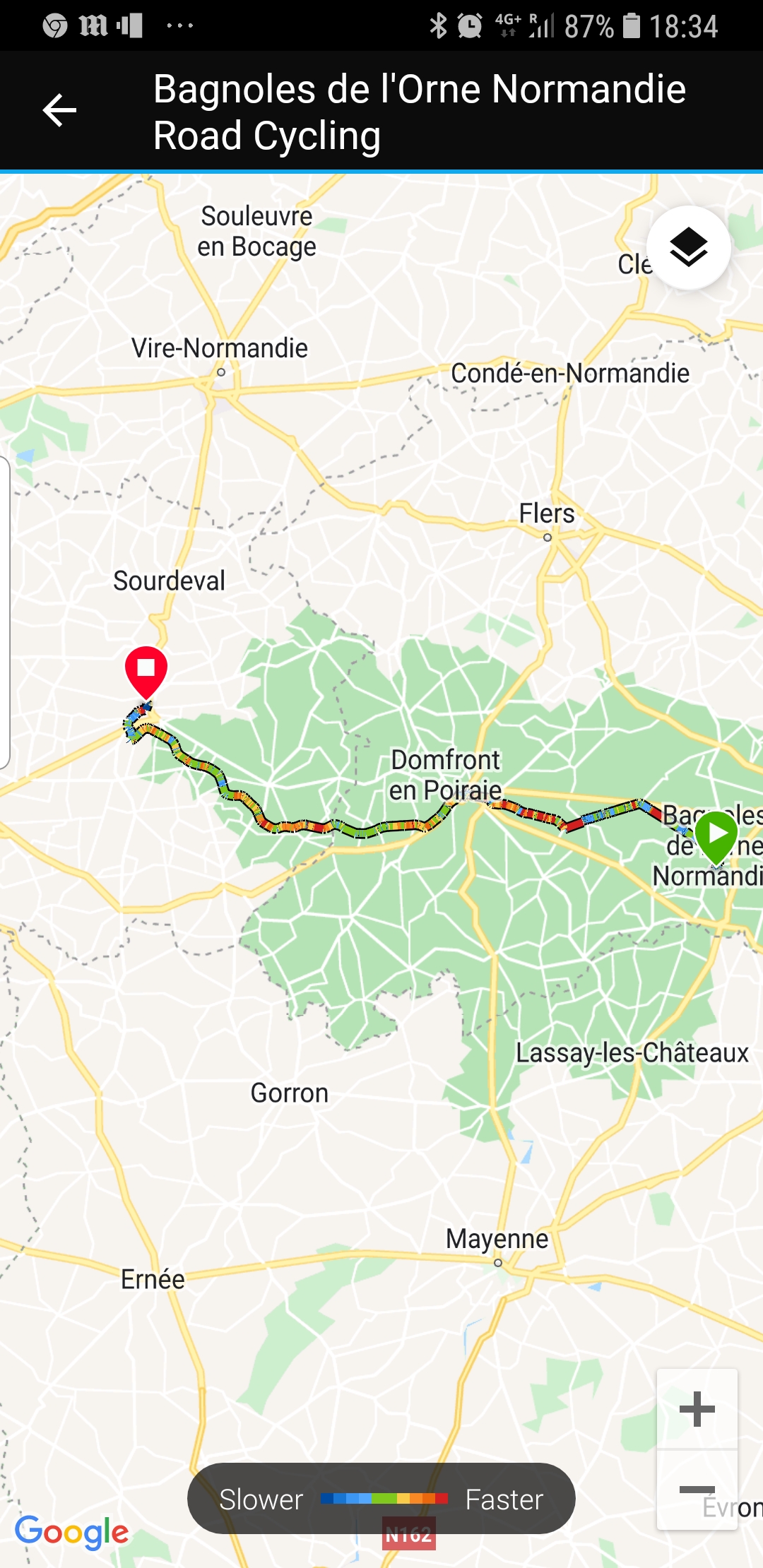Zoom out with the minus button

[x=697, y=1490]
